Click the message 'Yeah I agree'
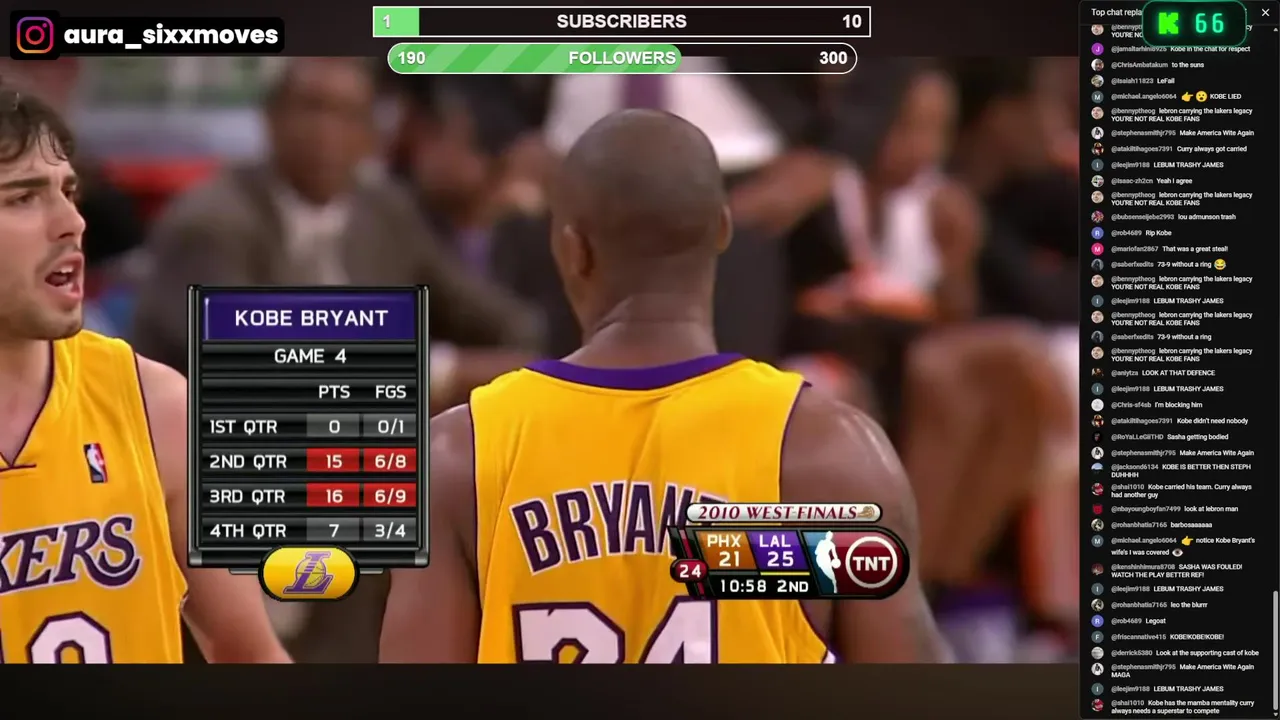 pos(1174,181)
